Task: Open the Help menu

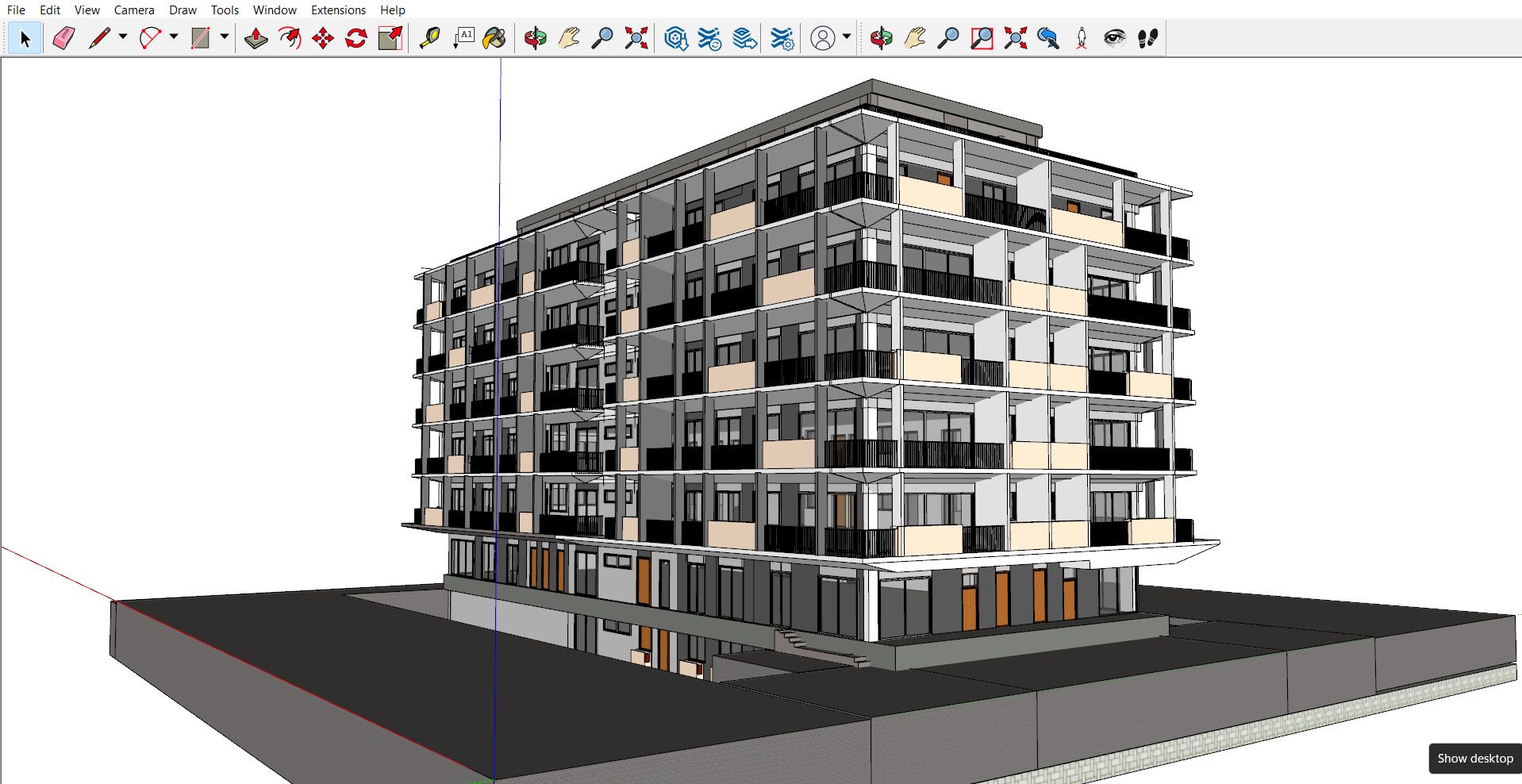Action: [392, 10]
